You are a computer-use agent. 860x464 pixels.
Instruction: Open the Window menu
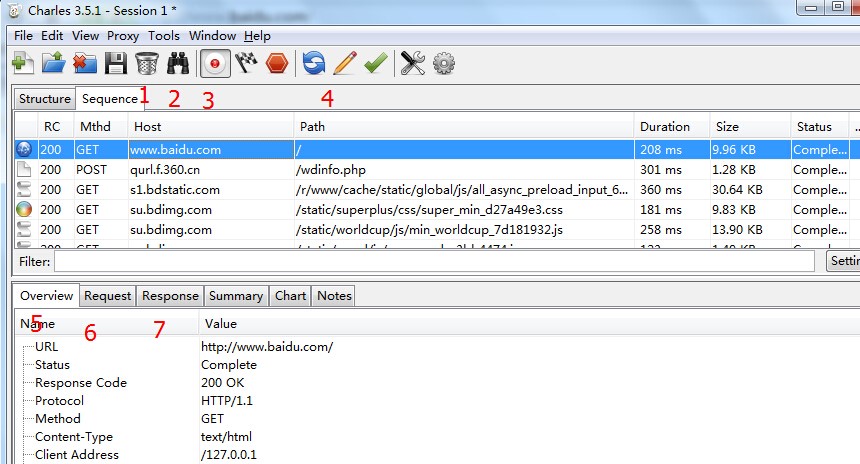[x=212, y=36]
